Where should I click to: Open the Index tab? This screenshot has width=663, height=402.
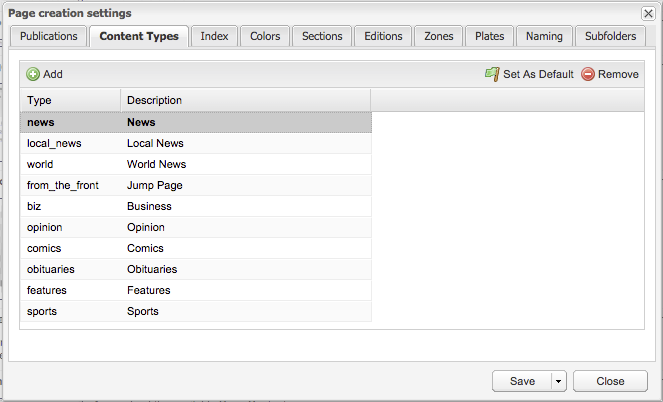(x=214, y=36)
